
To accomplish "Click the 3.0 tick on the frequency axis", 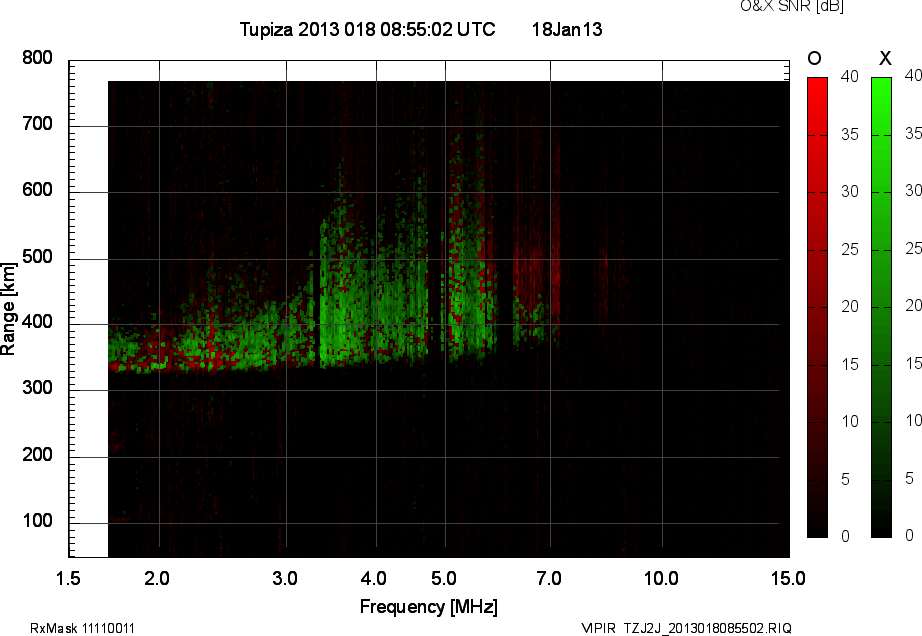I will pyautogui.click(x=285, y=578).
